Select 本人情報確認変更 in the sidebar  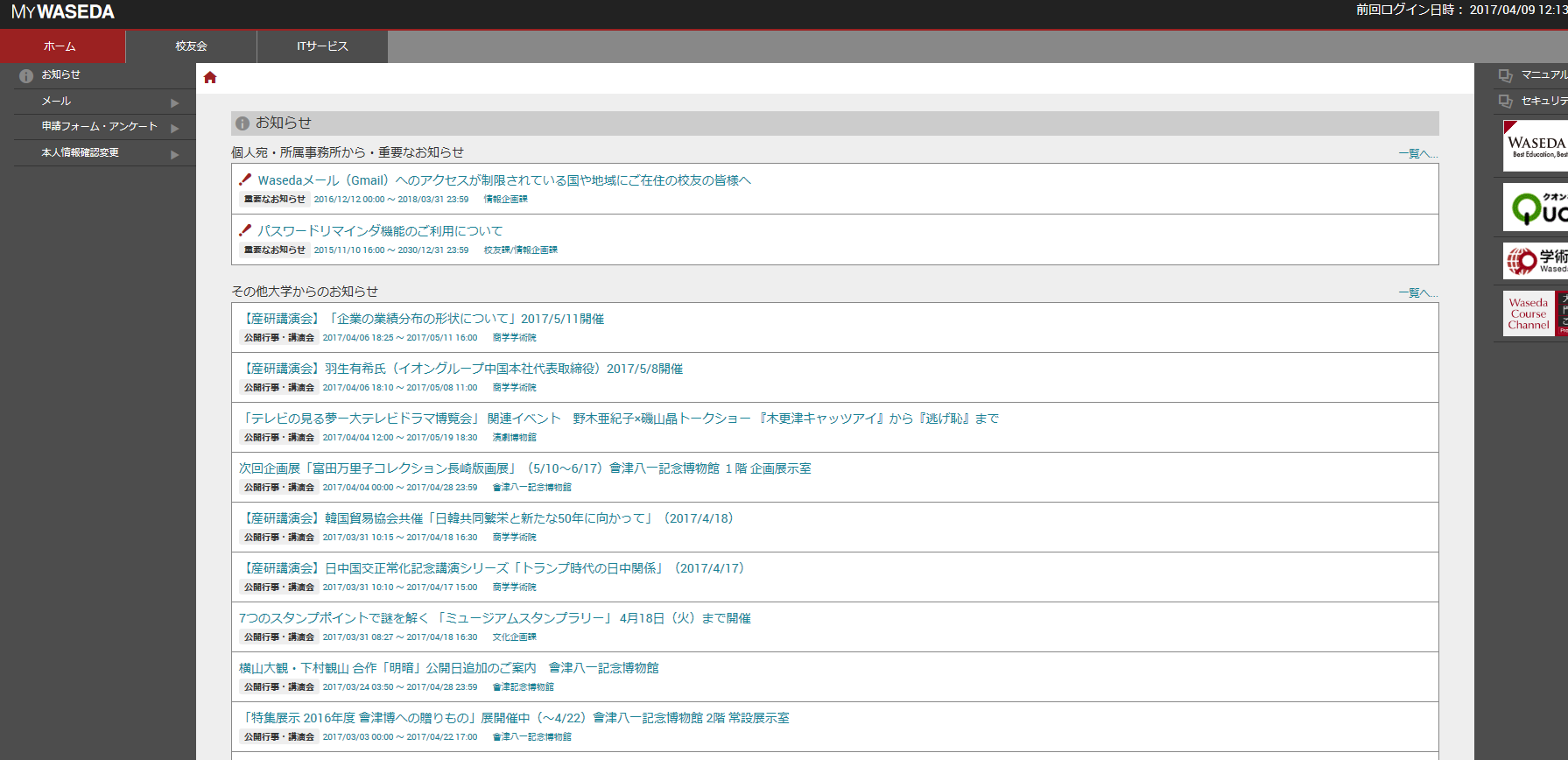(x=81, y=153)
